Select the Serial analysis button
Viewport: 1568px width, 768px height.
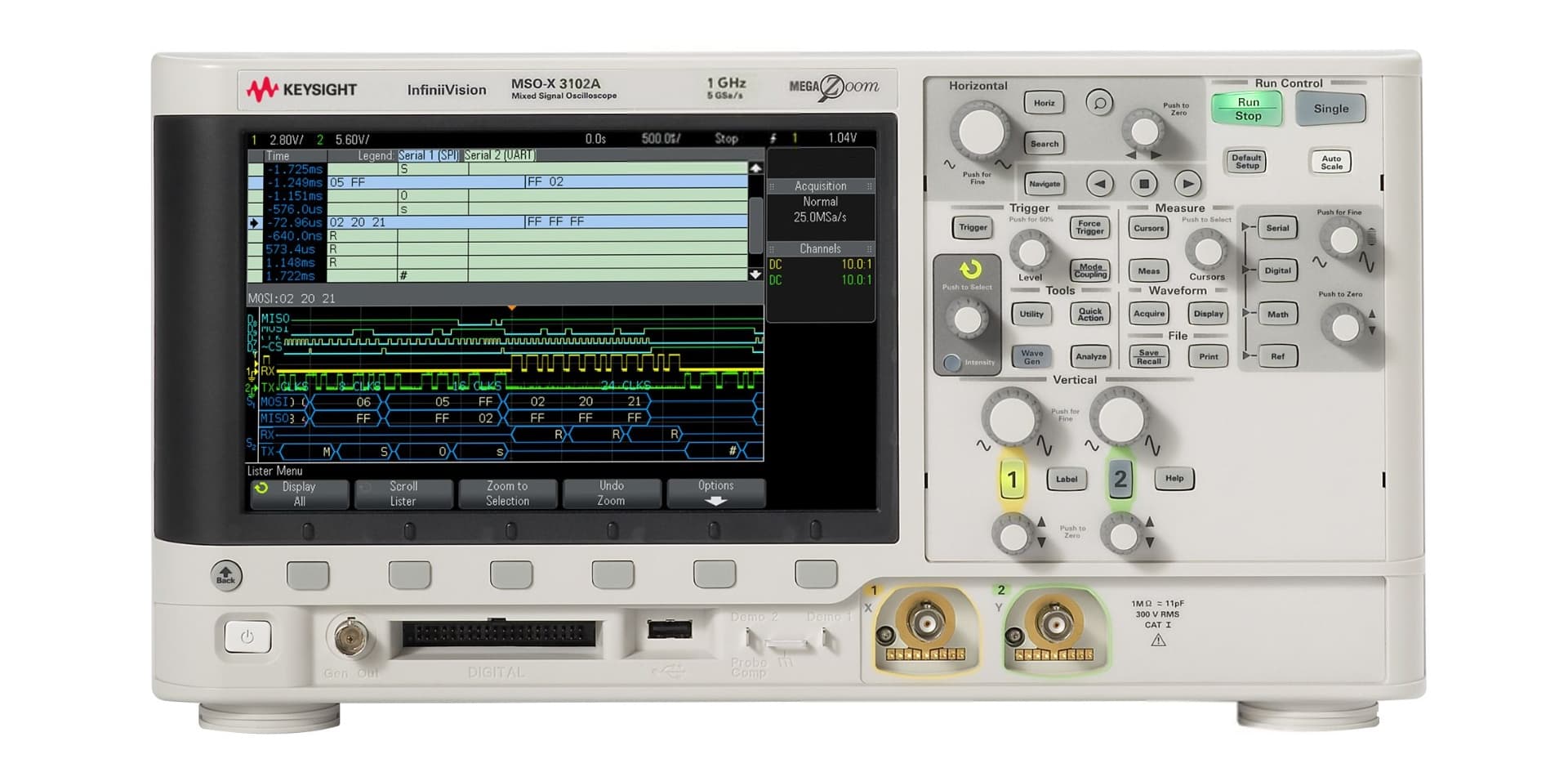pyautogui.click(x=1276, y=228)
